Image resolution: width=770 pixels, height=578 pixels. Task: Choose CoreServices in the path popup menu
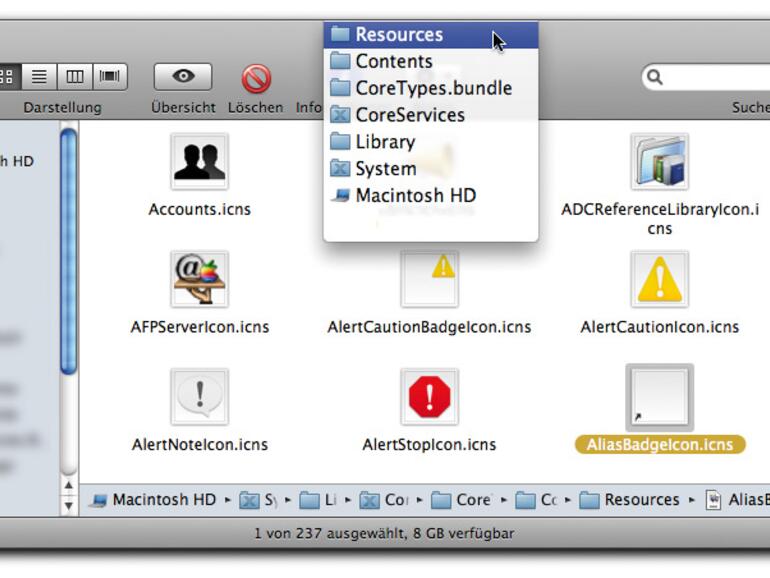(431, 115)
